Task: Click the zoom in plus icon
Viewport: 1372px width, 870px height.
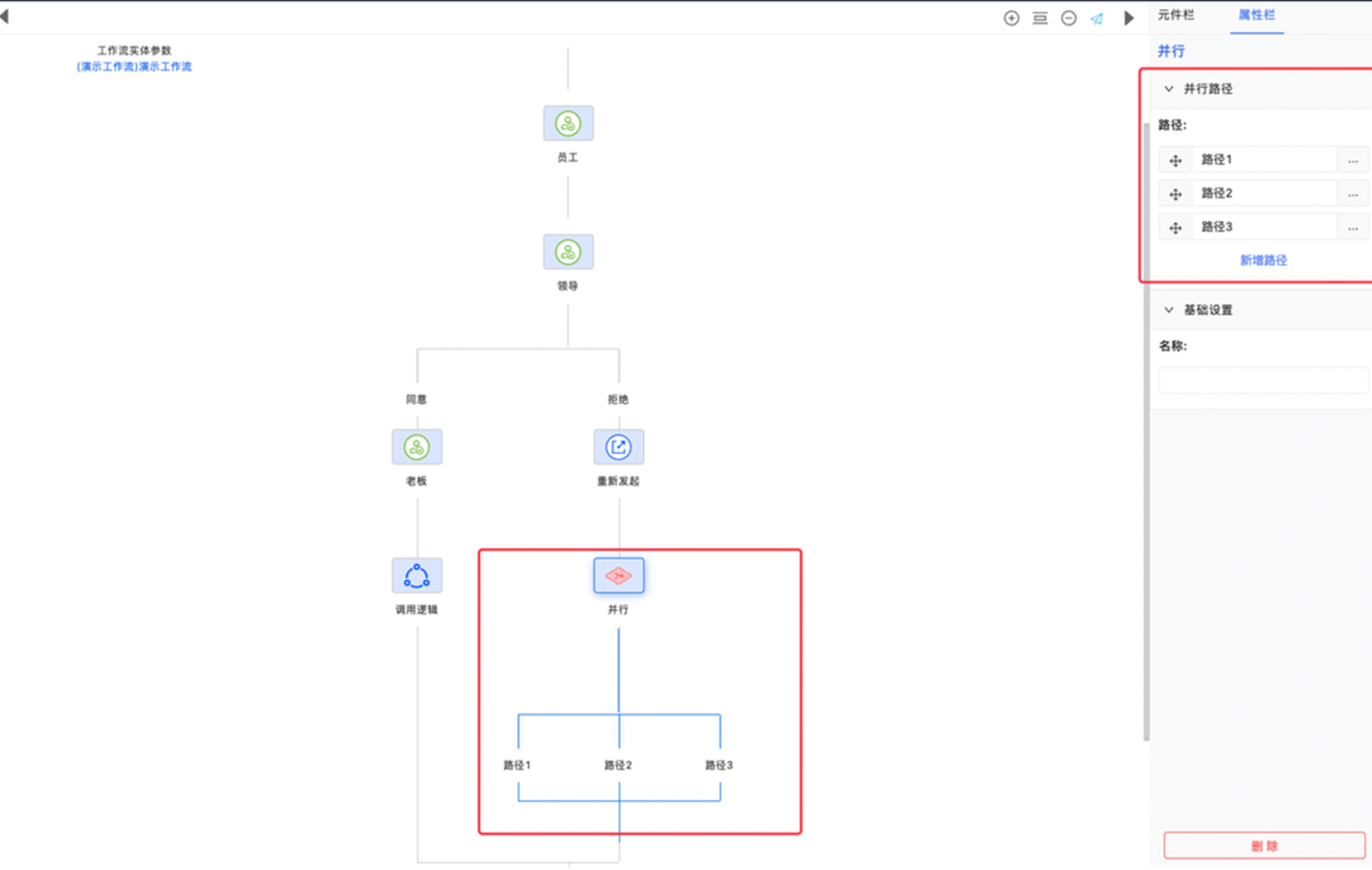Action: (1011, 18)
